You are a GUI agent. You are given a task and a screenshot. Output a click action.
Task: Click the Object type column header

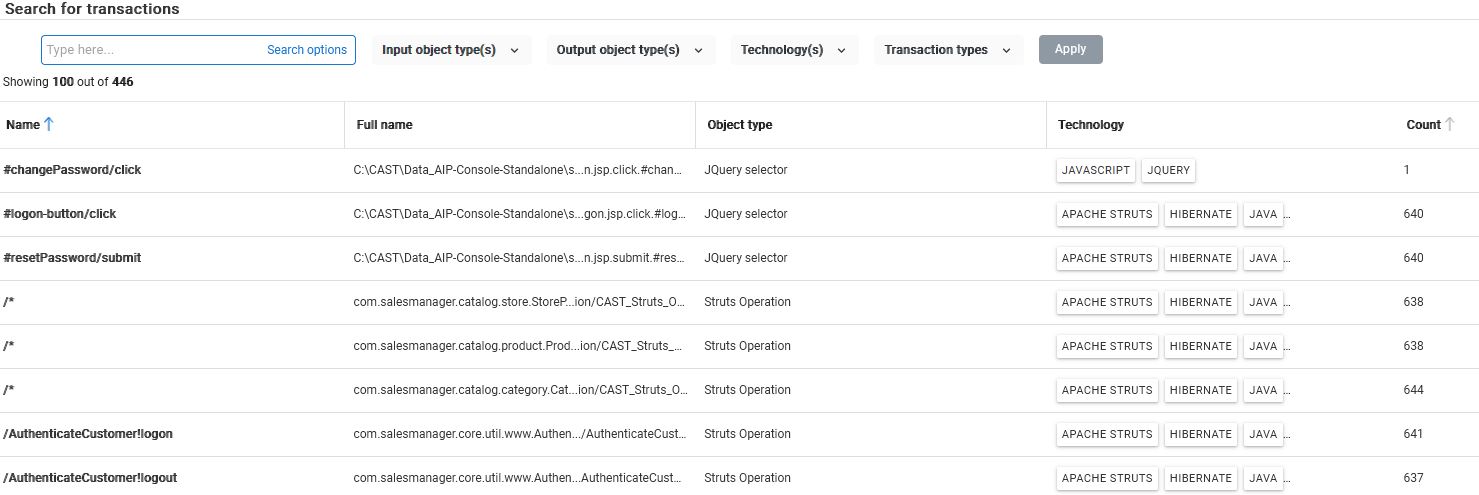739,125
